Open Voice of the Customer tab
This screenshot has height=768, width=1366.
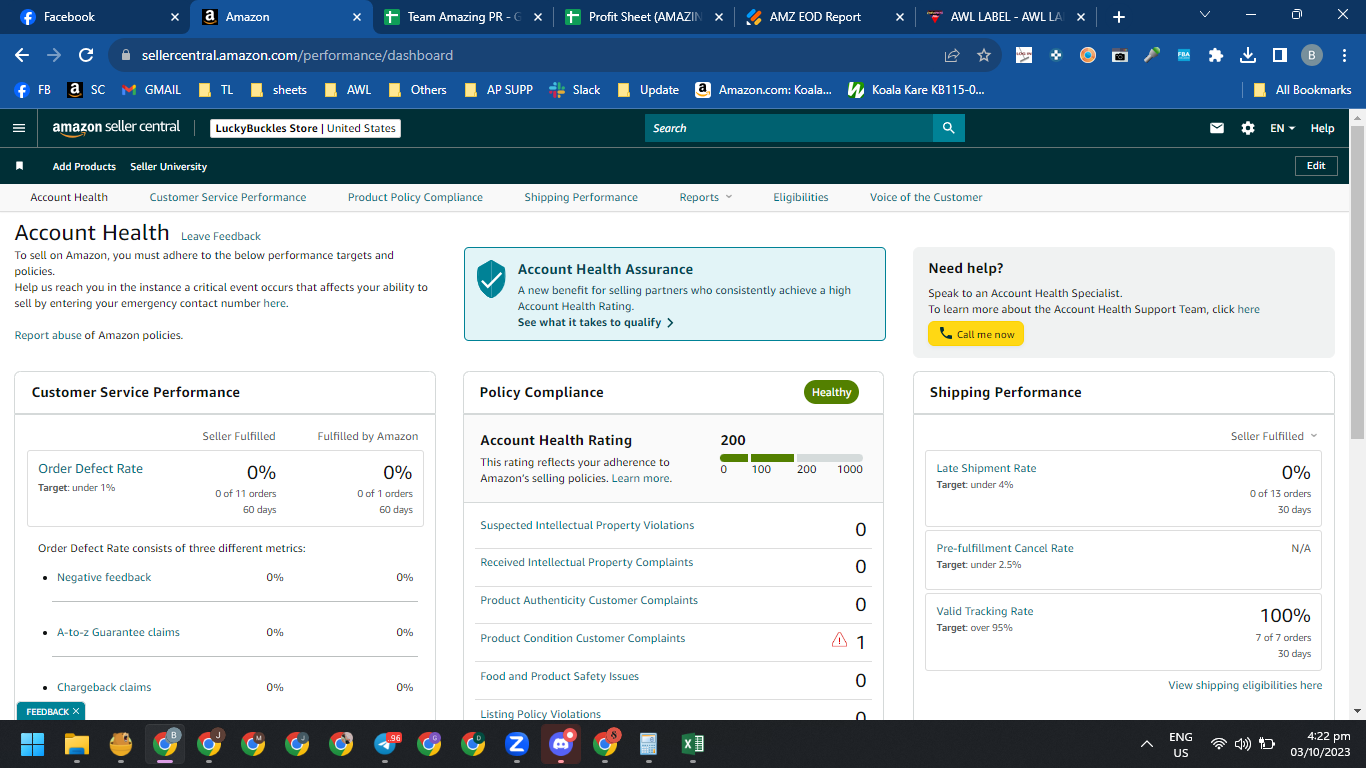[x=926, y=197]
